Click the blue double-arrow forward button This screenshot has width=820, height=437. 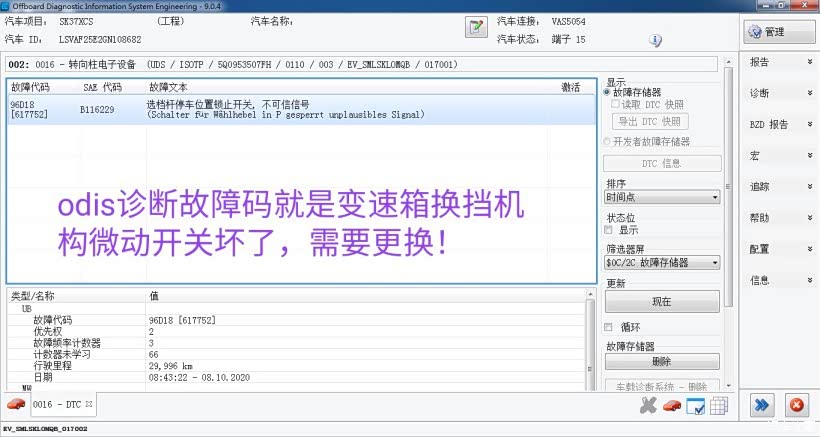762,405
